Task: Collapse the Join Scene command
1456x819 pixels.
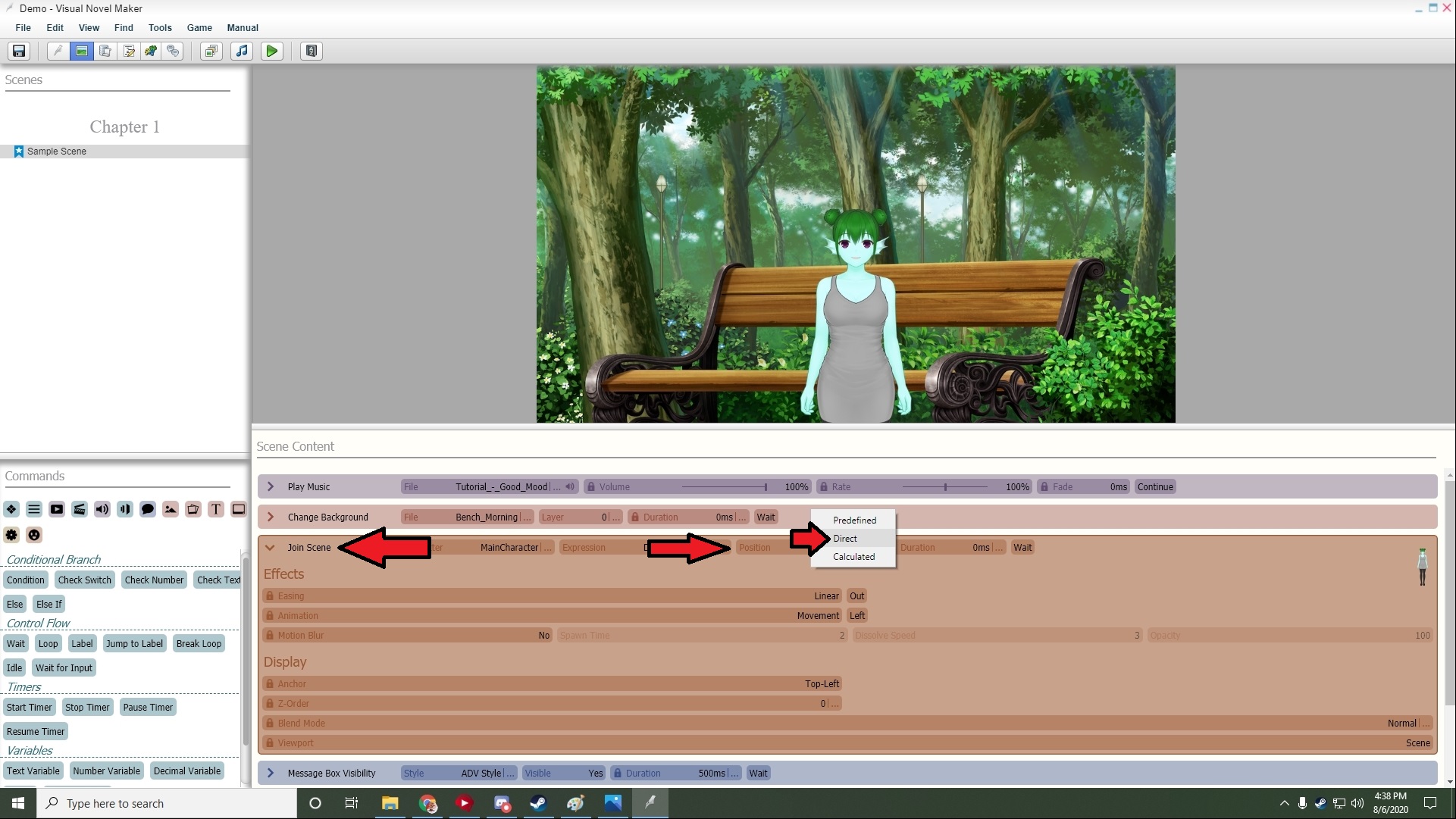Action: pos(271,548)
